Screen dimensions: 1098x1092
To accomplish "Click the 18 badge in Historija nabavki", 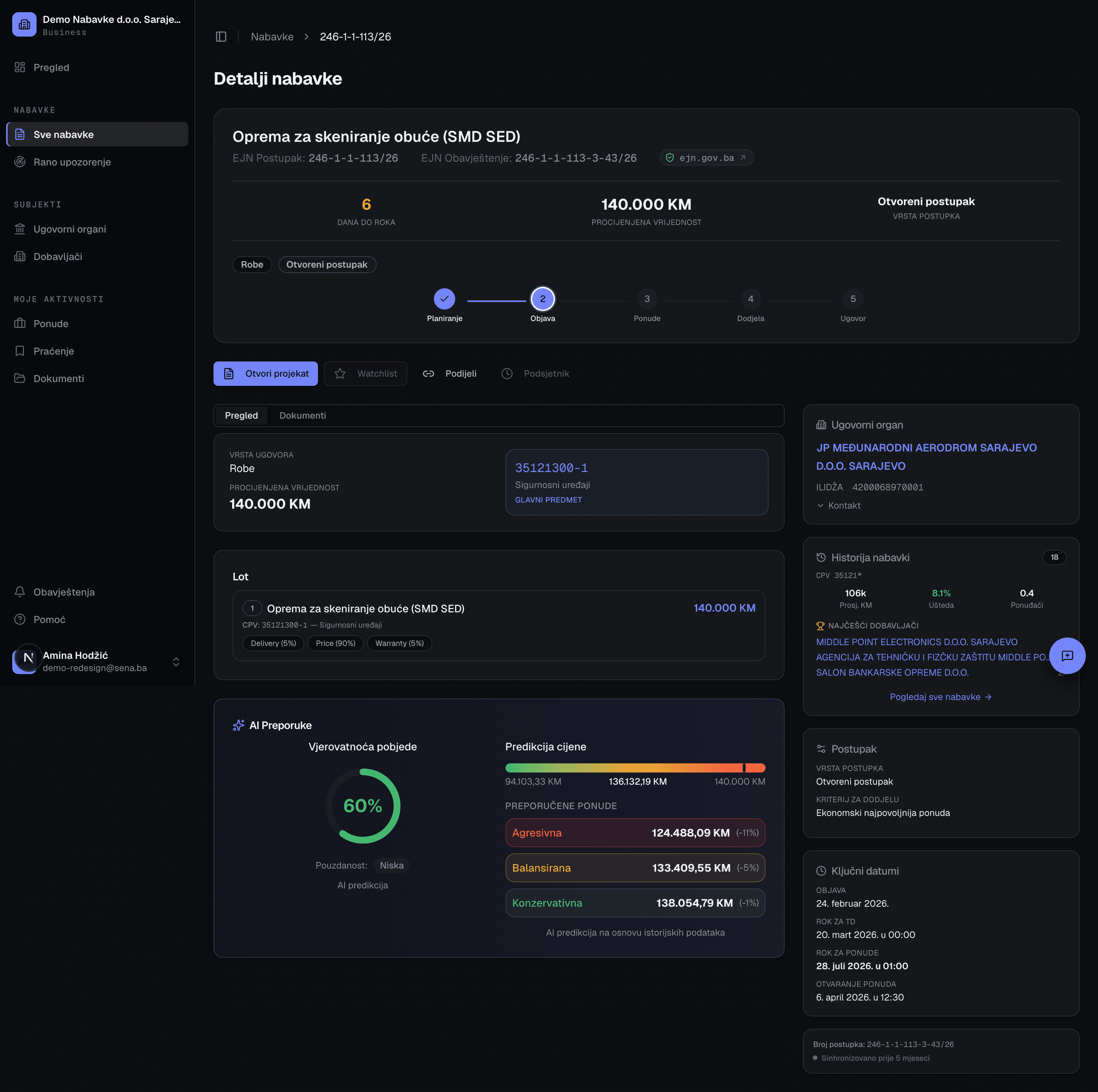I will pyautogui.click(x=1054, y=557).
